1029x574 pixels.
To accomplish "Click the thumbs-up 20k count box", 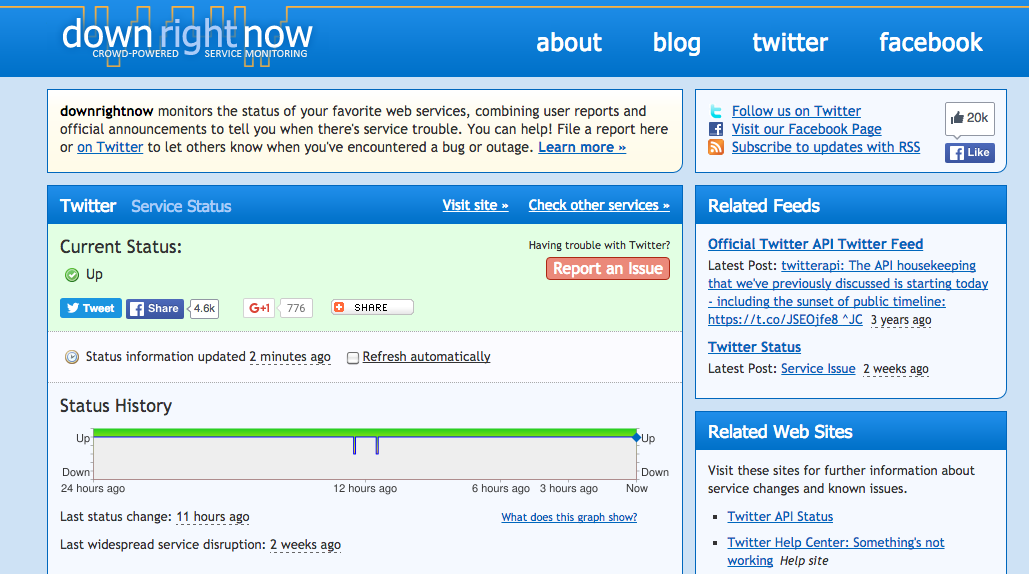I will pyautogui.click(x=969, y=118).
